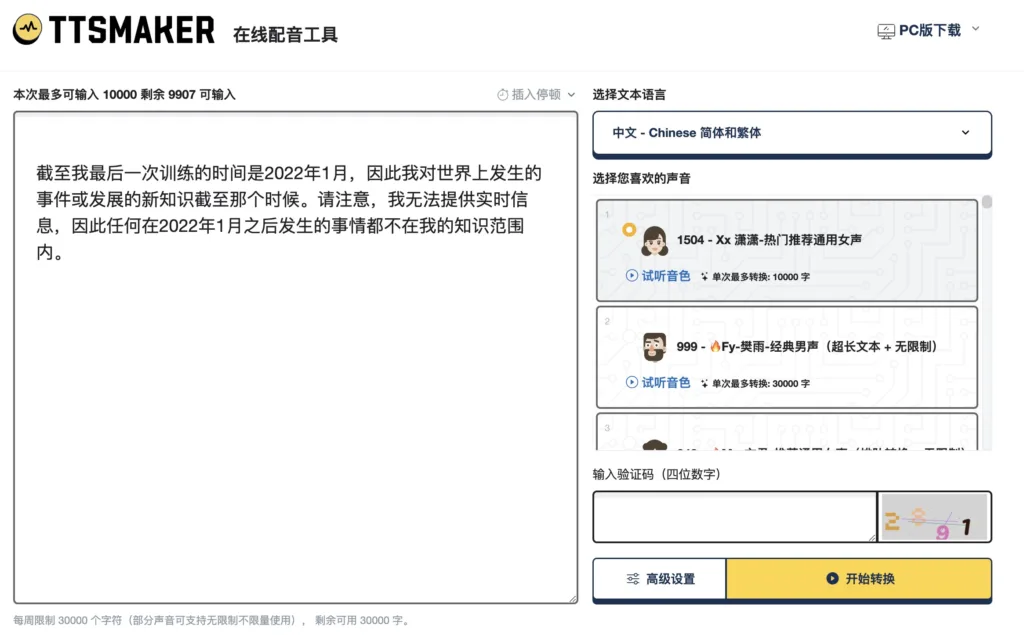Click the voice list scrollbar thumb

(987, 203)
